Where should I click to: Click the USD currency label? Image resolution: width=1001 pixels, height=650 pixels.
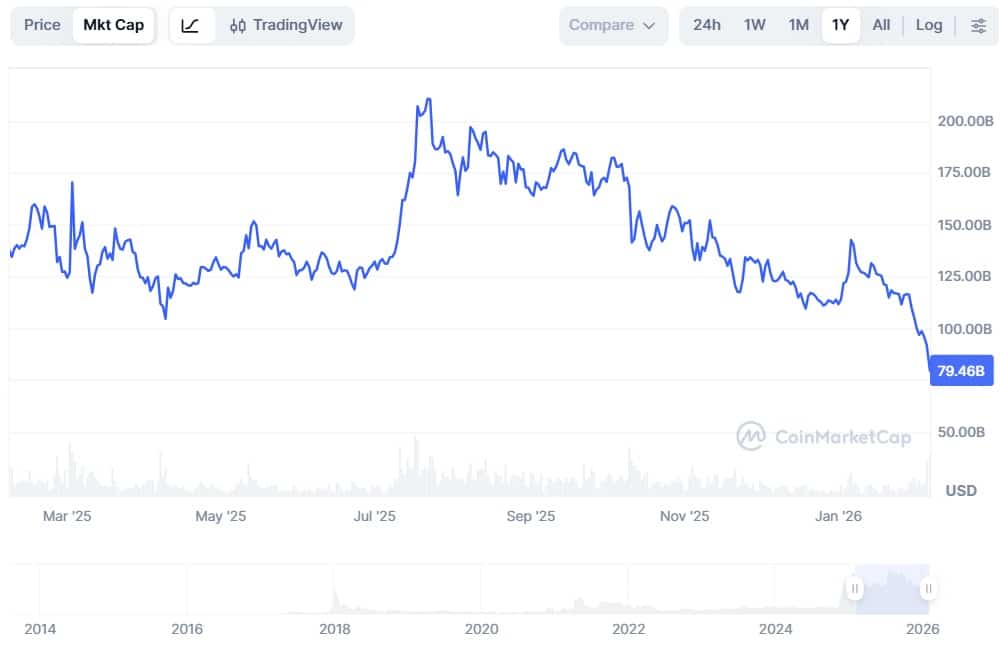(x=961, y=490)
